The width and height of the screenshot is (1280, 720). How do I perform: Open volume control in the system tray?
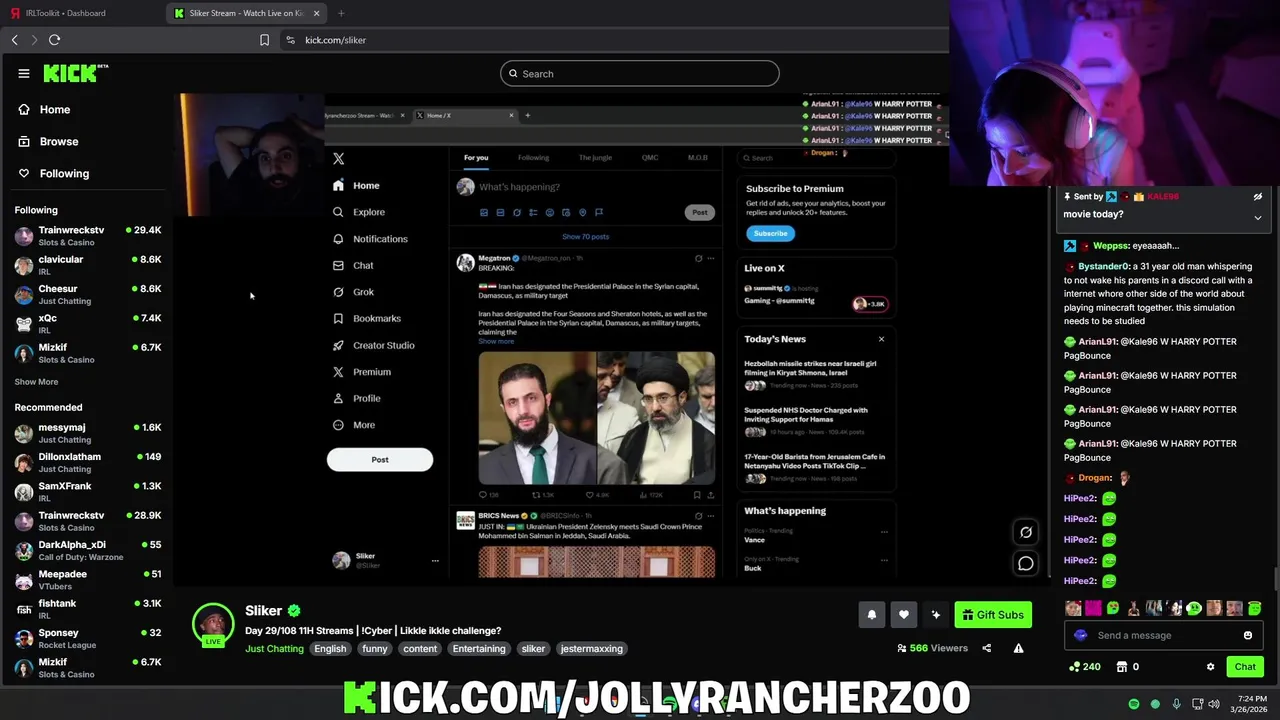[x=1214, y=704]
